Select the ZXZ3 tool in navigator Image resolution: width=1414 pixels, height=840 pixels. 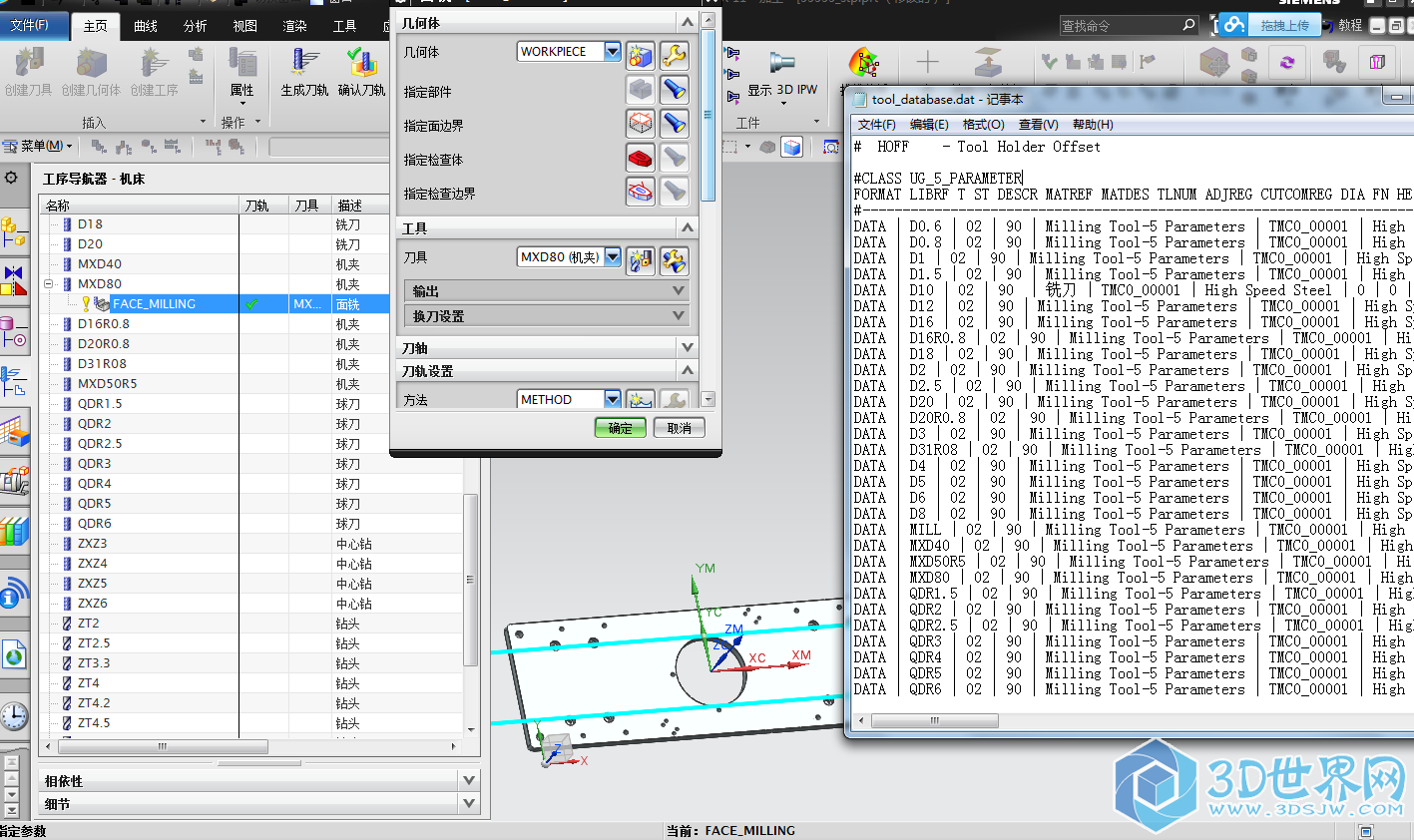(93, 544)
